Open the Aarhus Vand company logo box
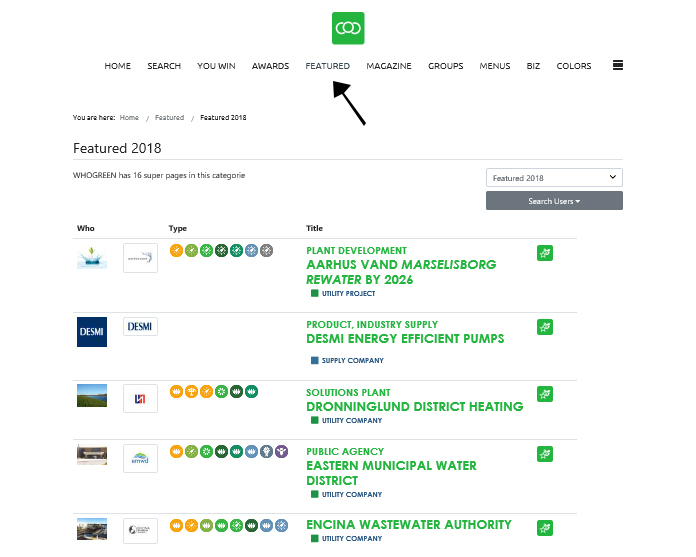 [140, 258]
